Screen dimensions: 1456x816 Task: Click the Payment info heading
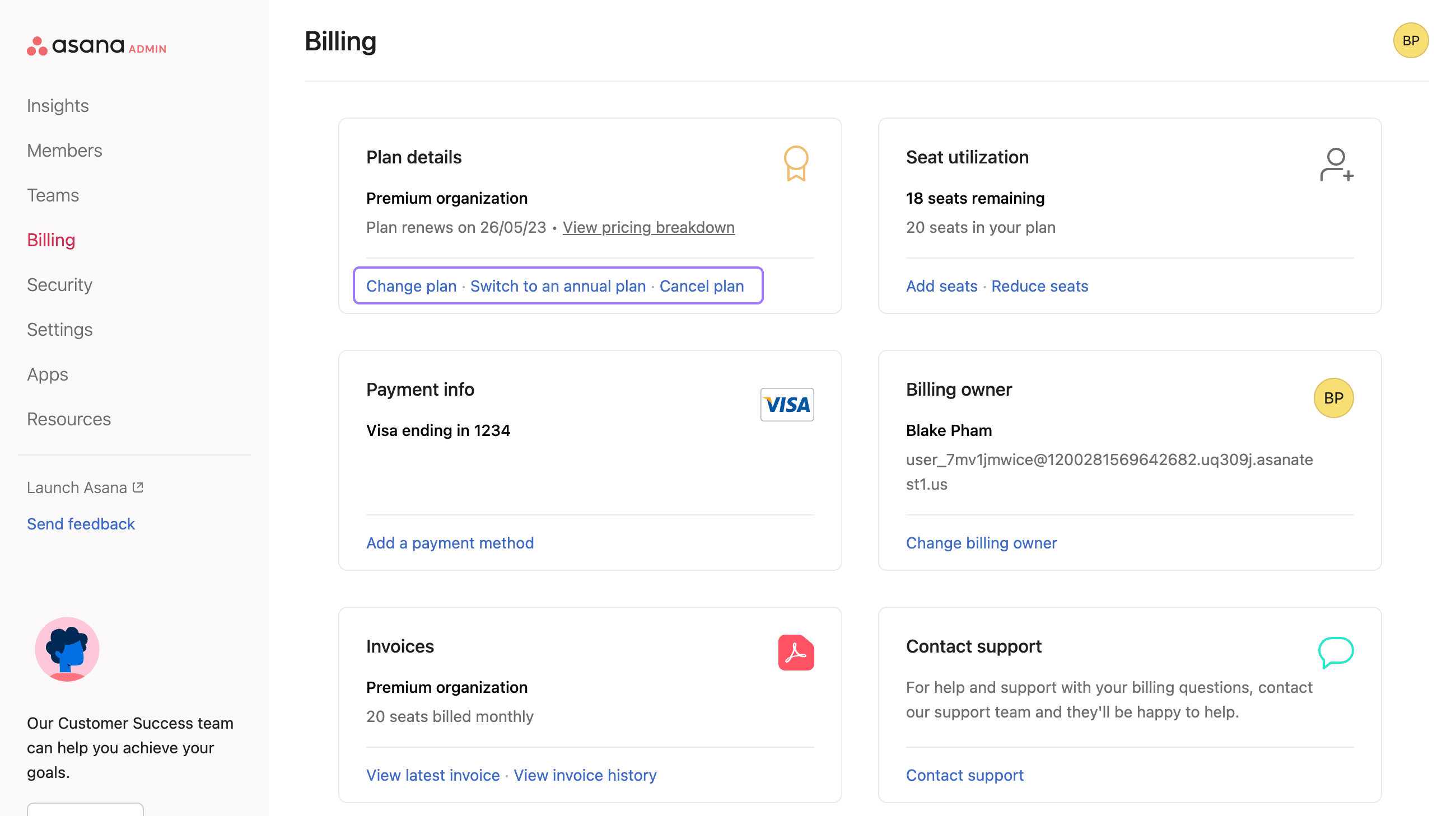(420, 389)
